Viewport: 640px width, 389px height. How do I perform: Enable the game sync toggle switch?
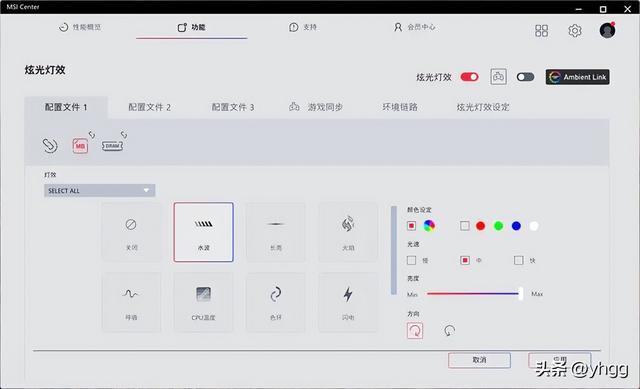pyautogui.click(x=525, y=77)
